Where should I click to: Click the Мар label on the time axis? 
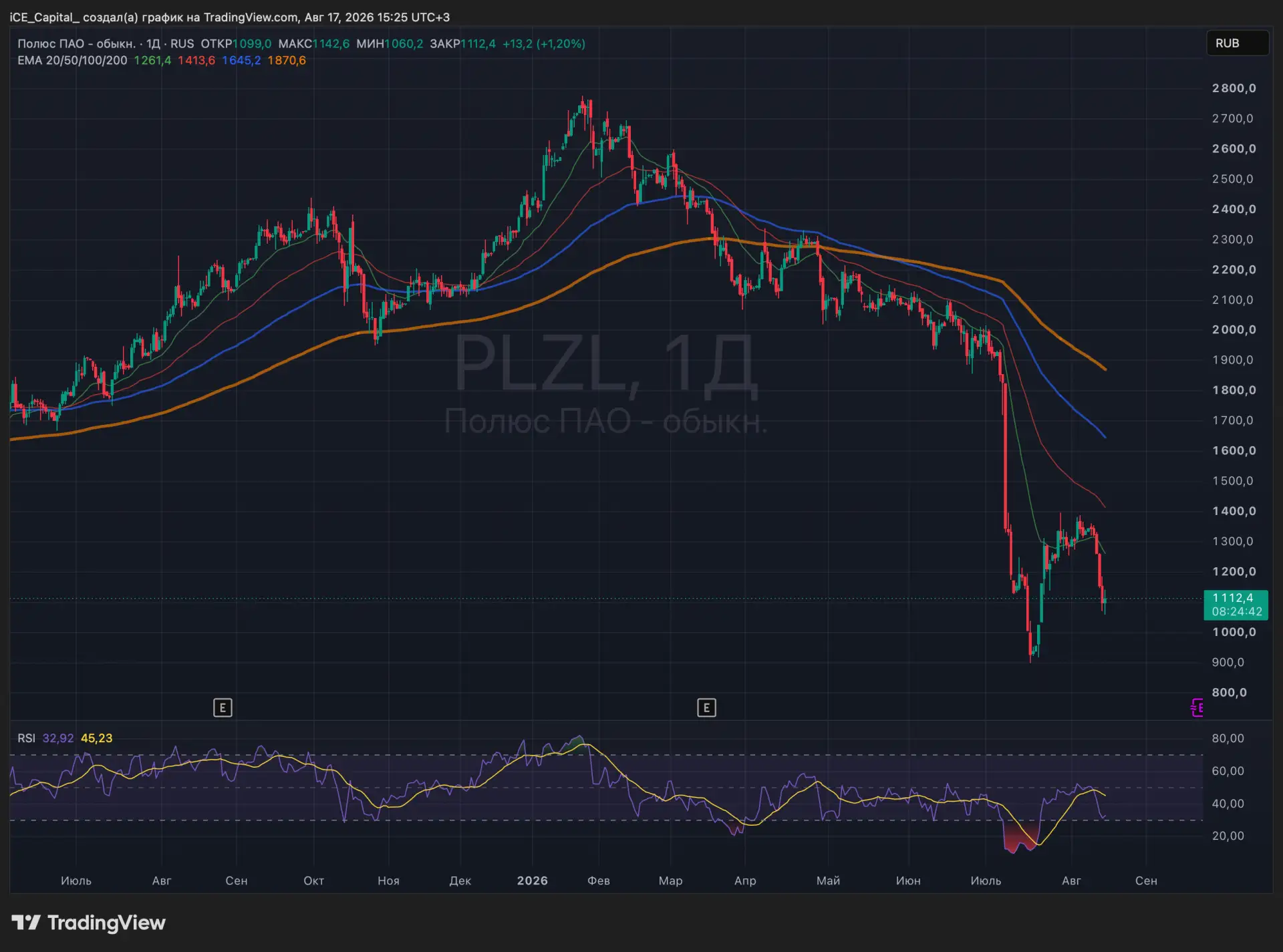pos(671,881)
